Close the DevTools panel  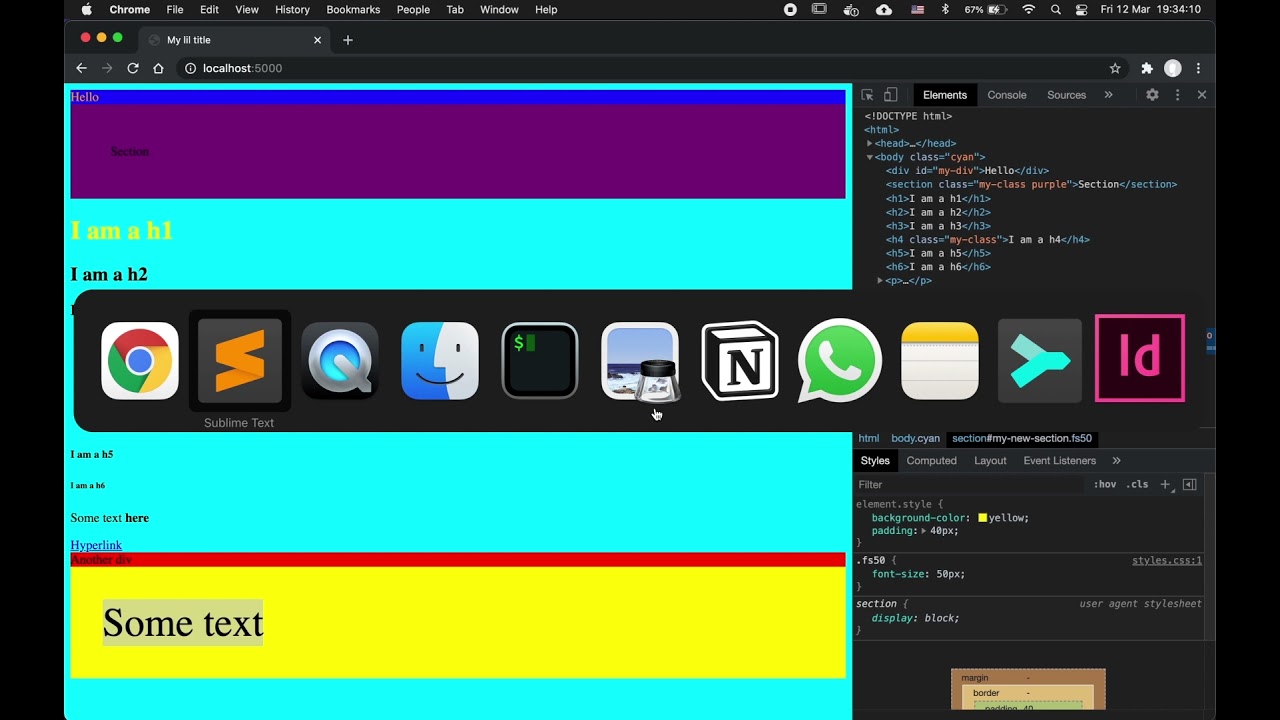click(1202, 95)
